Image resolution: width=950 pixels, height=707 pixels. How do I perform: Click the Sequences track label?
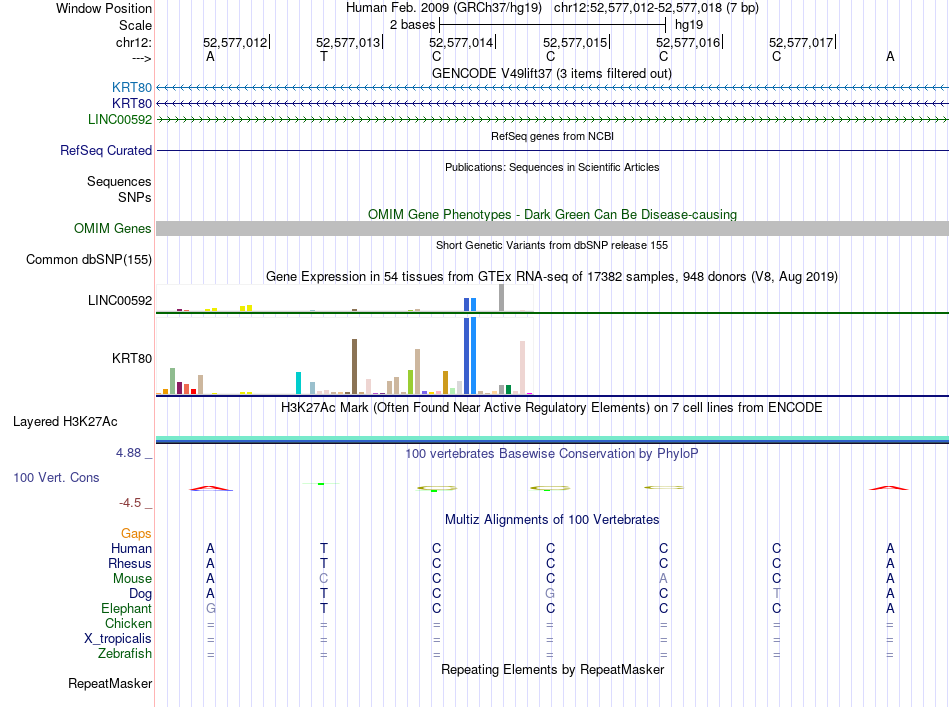[119, 181]
